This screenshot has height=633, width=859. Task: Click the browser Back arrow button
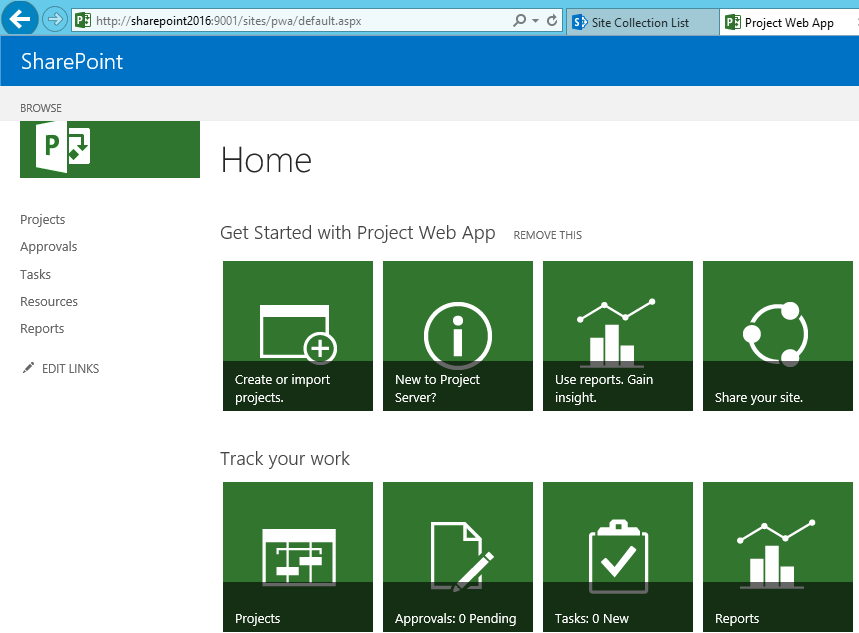pyautogui.click(x=20, y=19)
